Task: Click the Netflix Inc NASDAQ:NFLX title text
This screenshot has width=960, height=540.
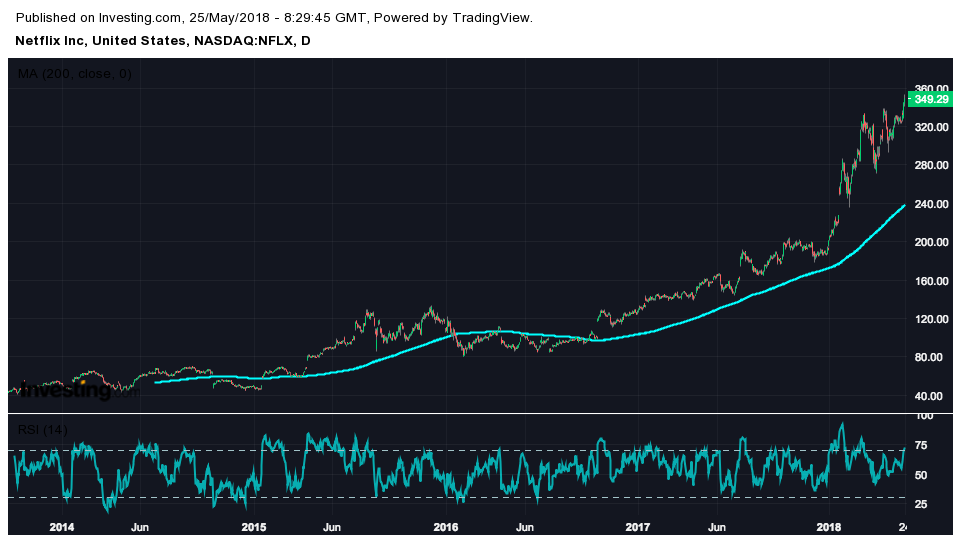Action: [x=163, y=41]
